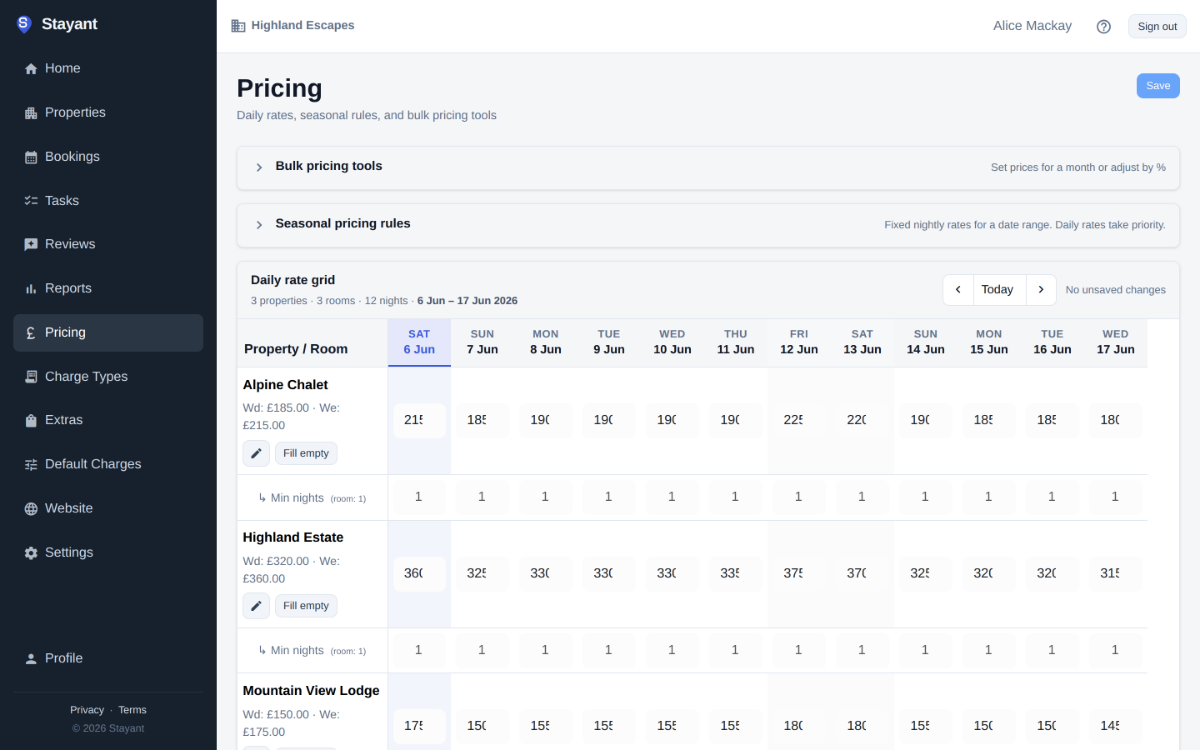Click the Reports bar chart icon

pyautogui.click(x=31, y=289)
